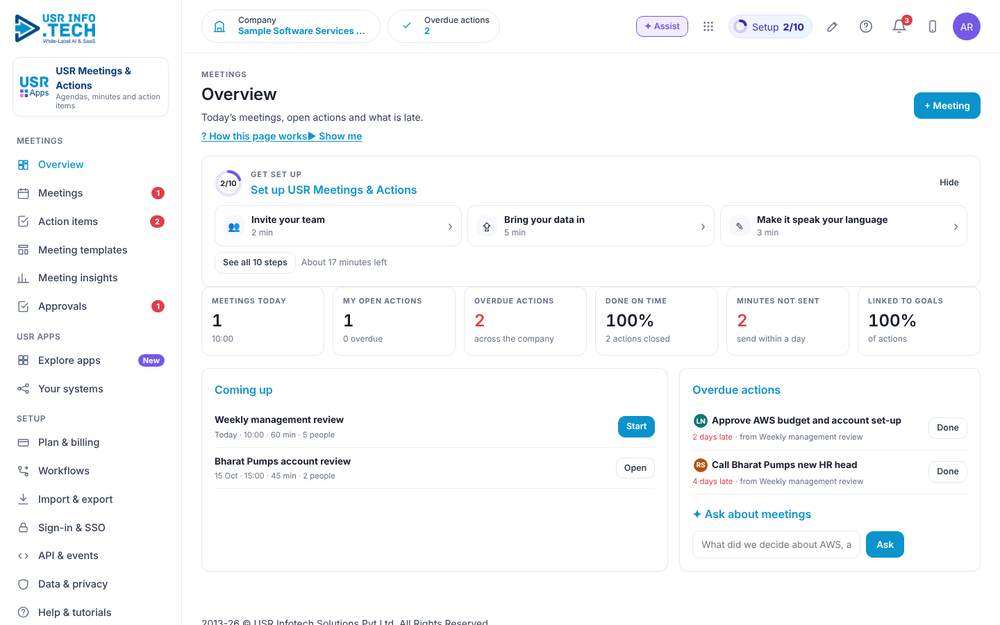Expand the Invite your team step chevron

(450, 226)
